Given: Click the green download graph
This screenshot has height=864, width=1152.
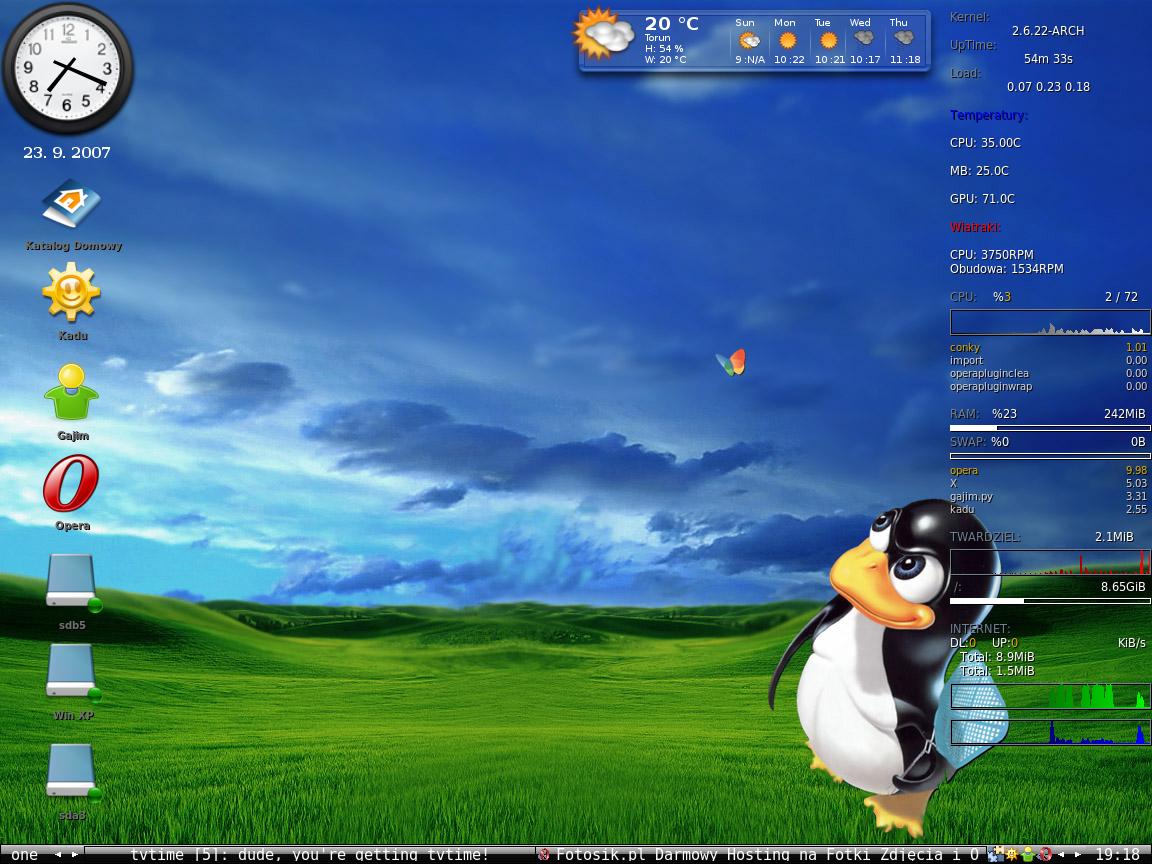Looking at the screenshot, I should tap(1050, 696).
